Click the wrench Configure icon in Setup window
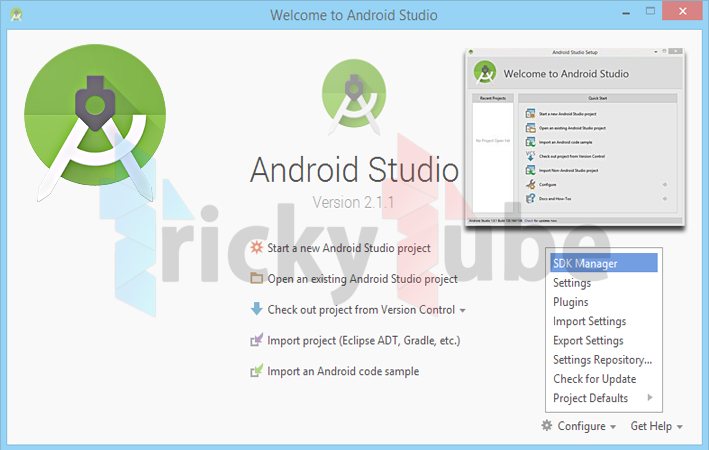709x450 pixels. 530,185
